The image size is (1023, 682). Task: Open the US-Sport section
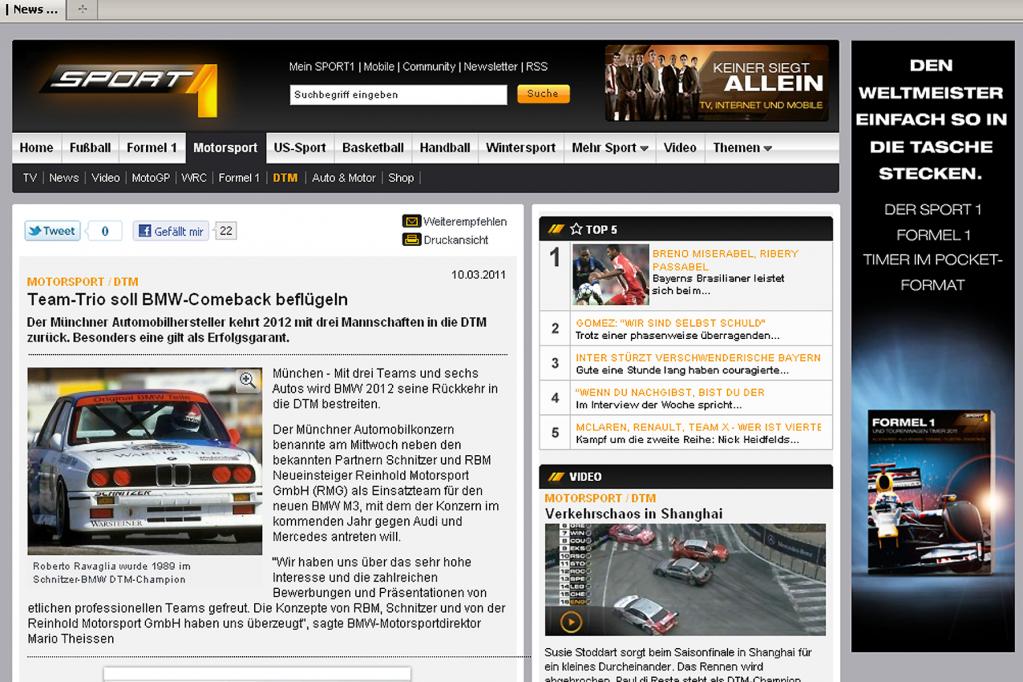(299, 148)
